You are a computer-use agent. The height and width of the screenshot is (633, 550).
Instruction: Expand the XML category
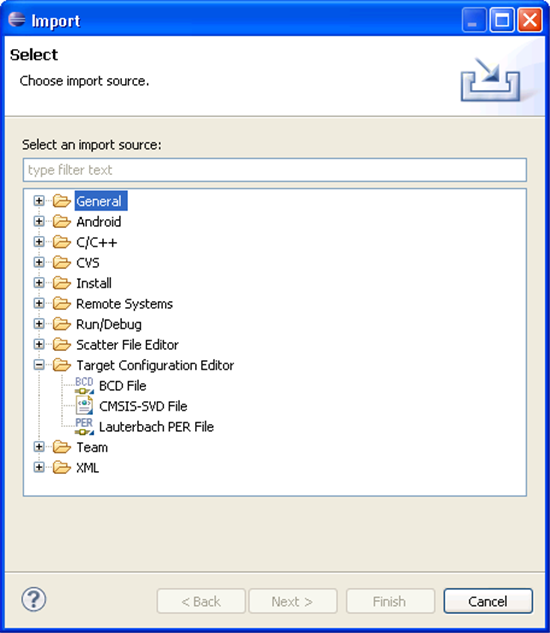coord(39,467)
